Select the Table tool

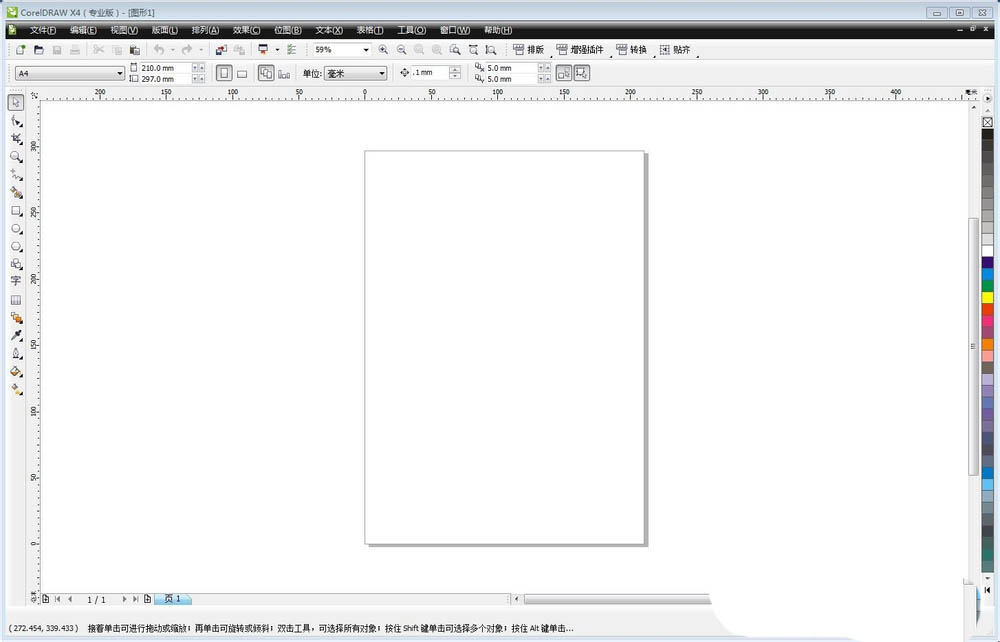tap(16, 300)
